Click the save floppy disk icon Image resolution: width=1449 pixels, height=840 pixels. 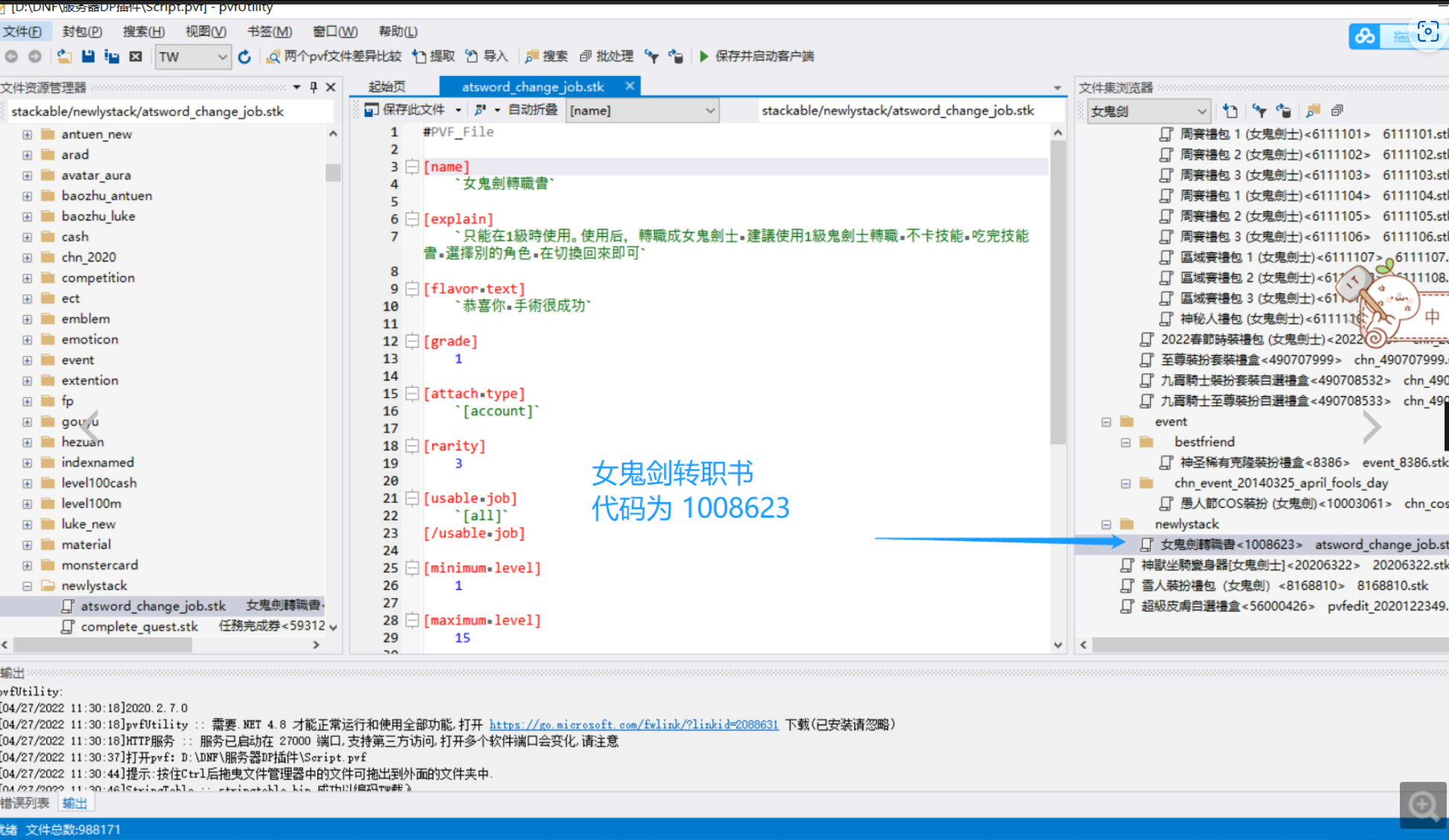88,56
